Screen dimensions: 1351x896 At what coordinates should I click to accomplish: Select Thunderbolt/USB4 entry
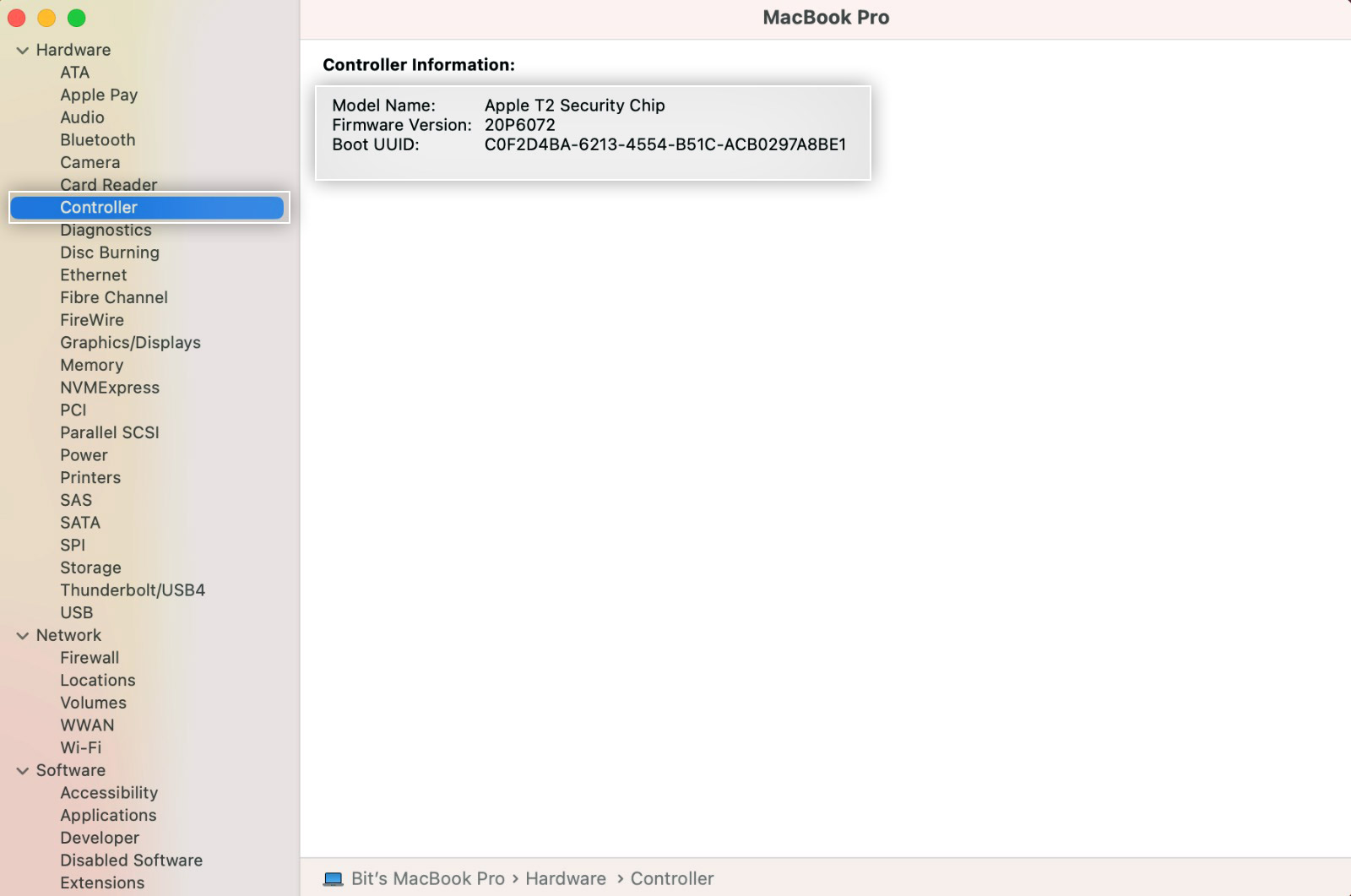coord(133,590)
